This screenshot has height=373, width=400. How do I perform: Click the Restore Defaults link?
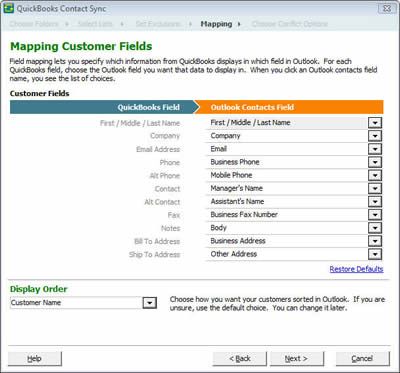[356, 269]
